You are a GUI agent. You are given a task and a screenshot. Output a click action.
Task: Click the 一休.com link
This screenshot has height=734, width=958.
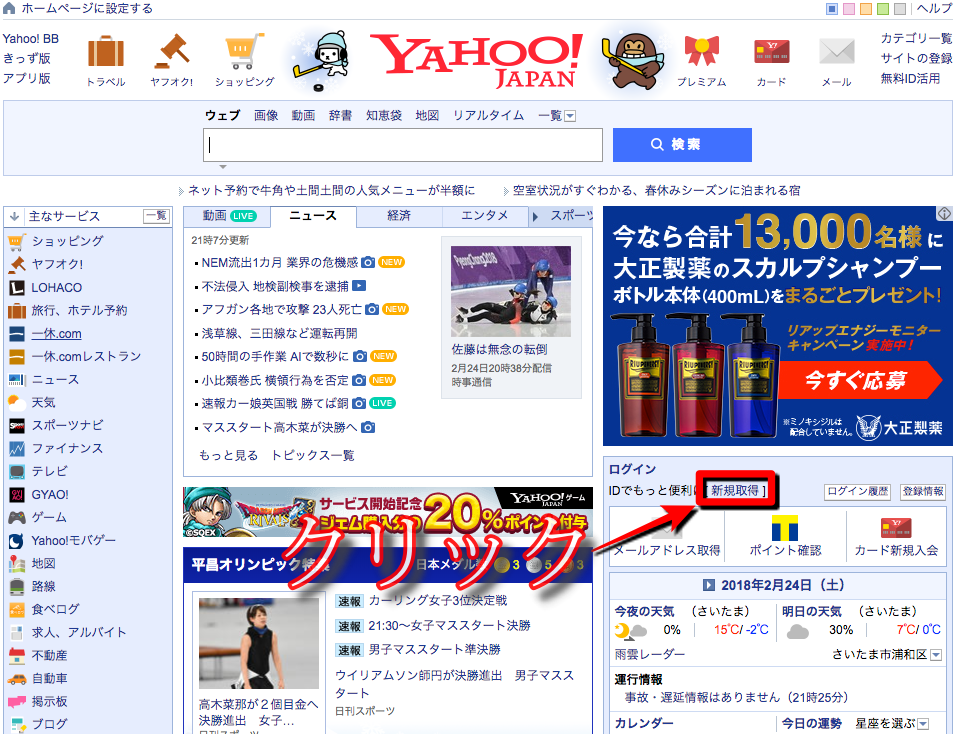click(56, 334)
